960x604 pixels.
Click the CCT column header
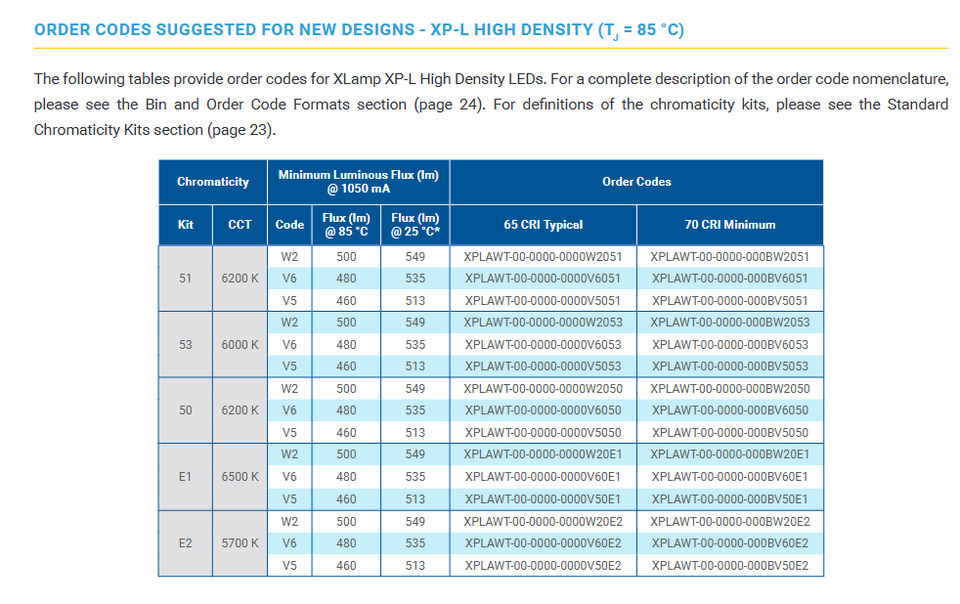240,225
